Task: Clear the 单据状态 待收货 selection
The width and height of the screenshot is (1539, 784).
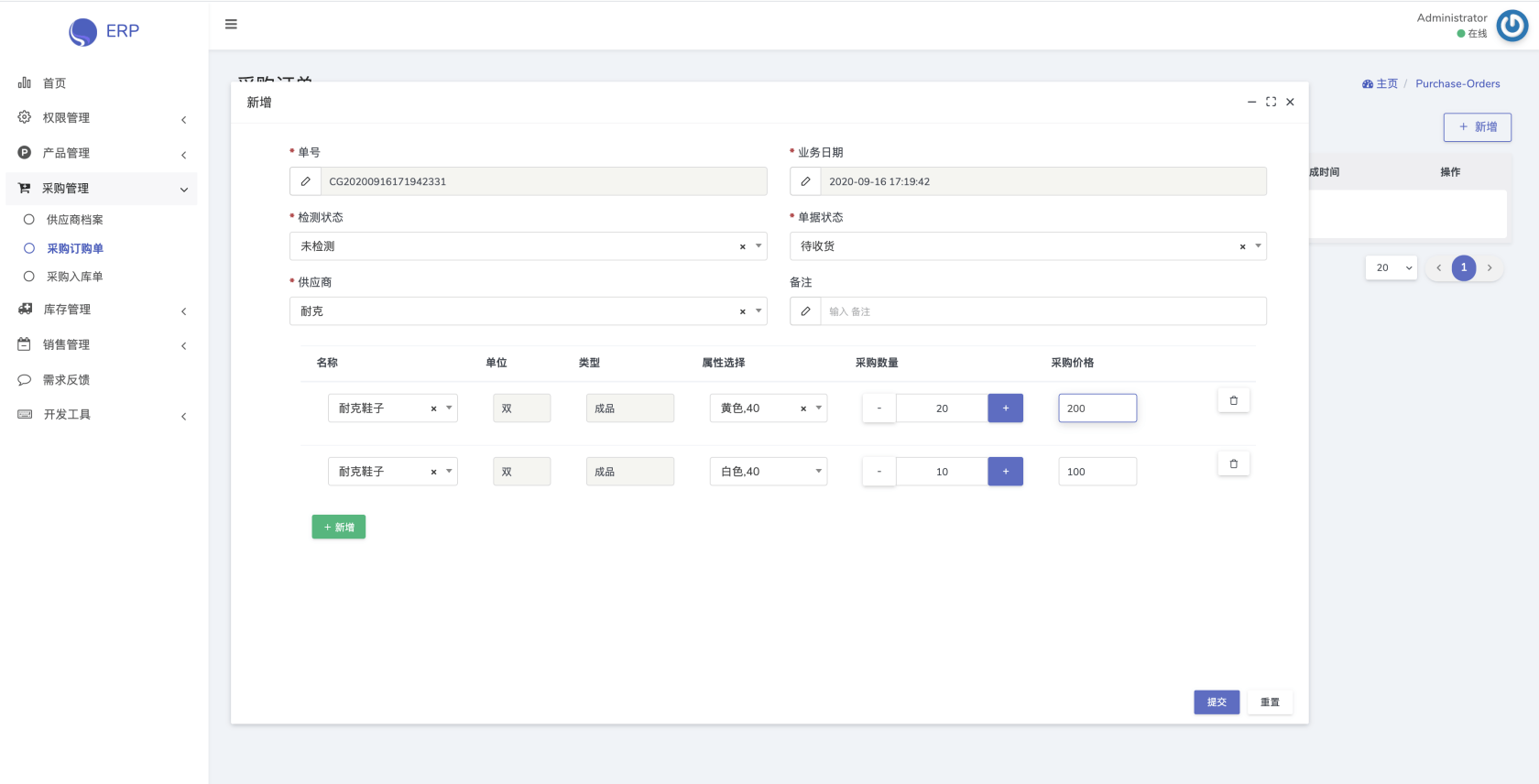Action: point(1242,246)
